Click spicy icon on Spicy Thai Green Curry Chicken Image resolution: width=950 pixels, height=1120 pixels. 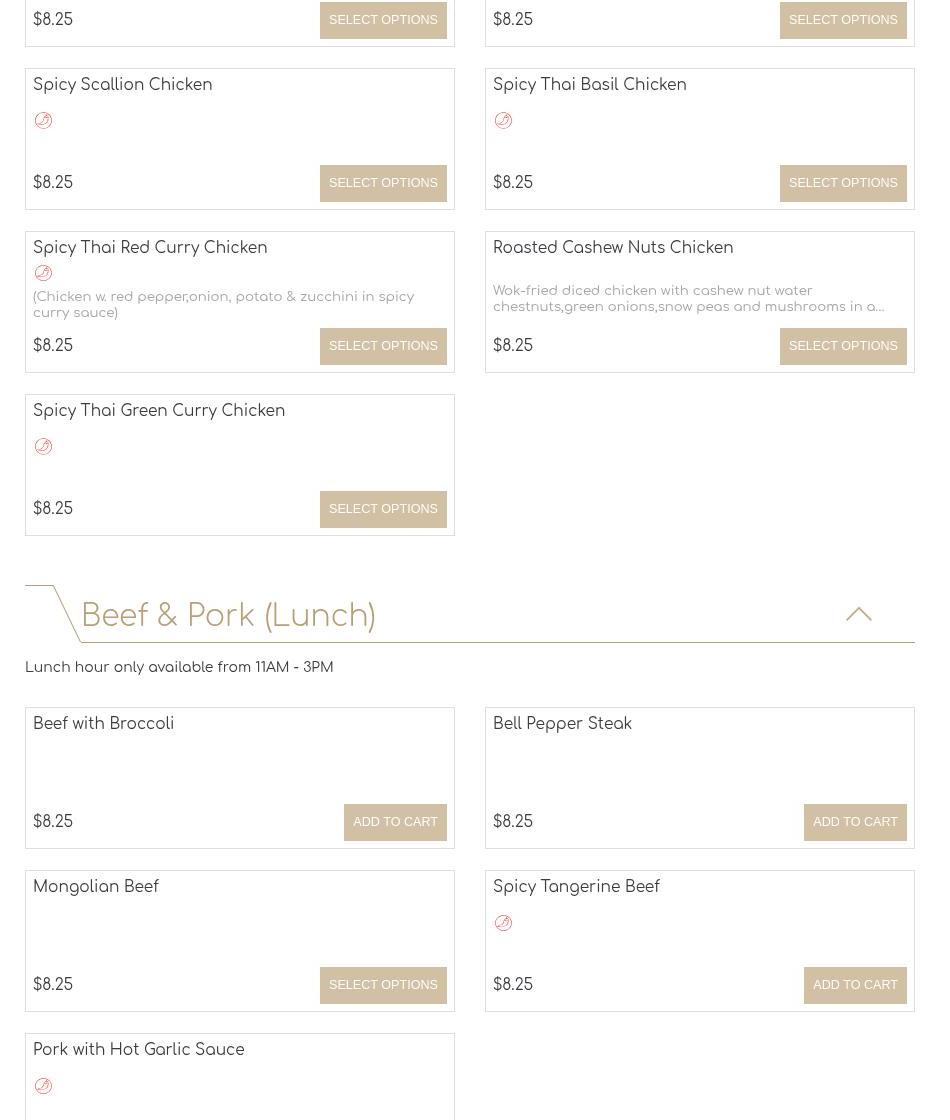(43, 447)
